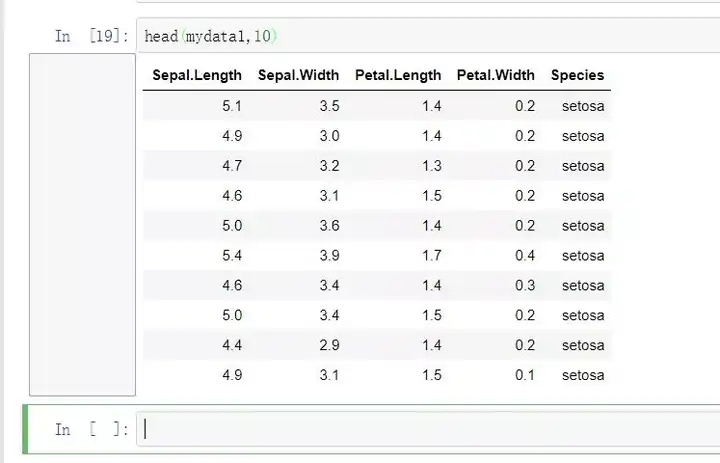Select the Sepal.Length value 5.1
720x463 pixels.
(231, 106)
